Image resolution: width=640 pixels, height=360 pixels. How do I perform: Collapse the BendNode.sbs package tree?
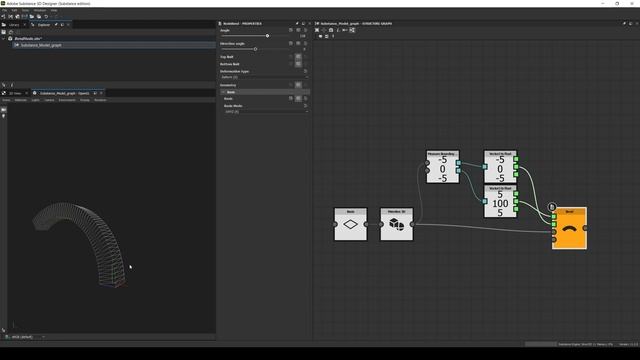coord(4,38)
